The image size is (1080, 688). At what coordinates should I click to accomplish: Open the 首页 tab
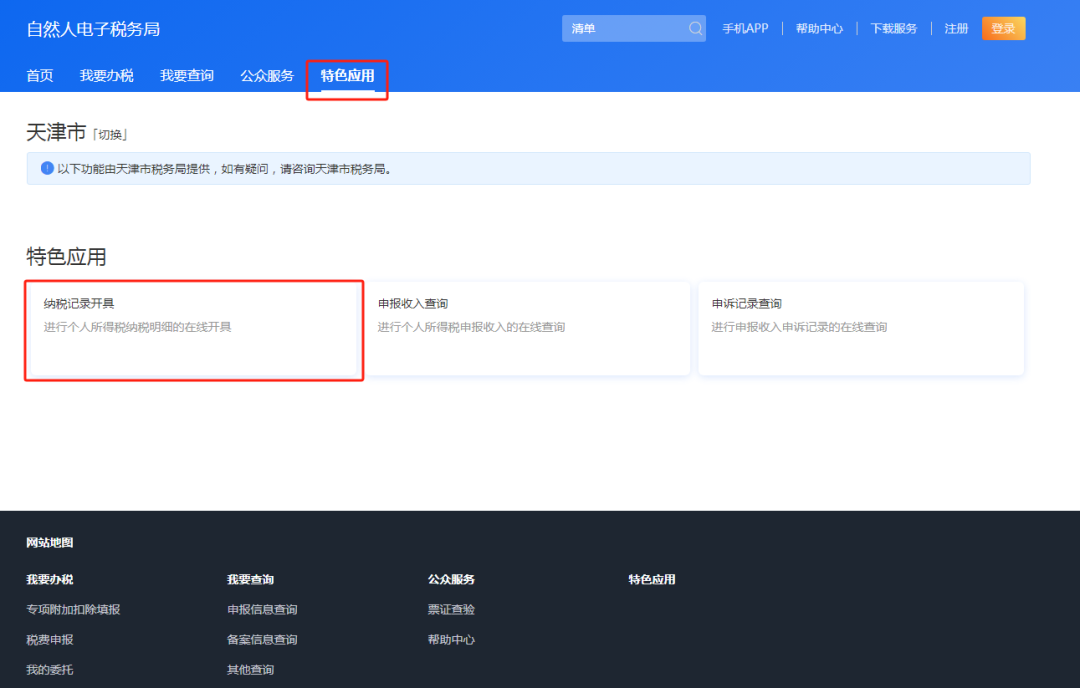(x=39, y=76)
